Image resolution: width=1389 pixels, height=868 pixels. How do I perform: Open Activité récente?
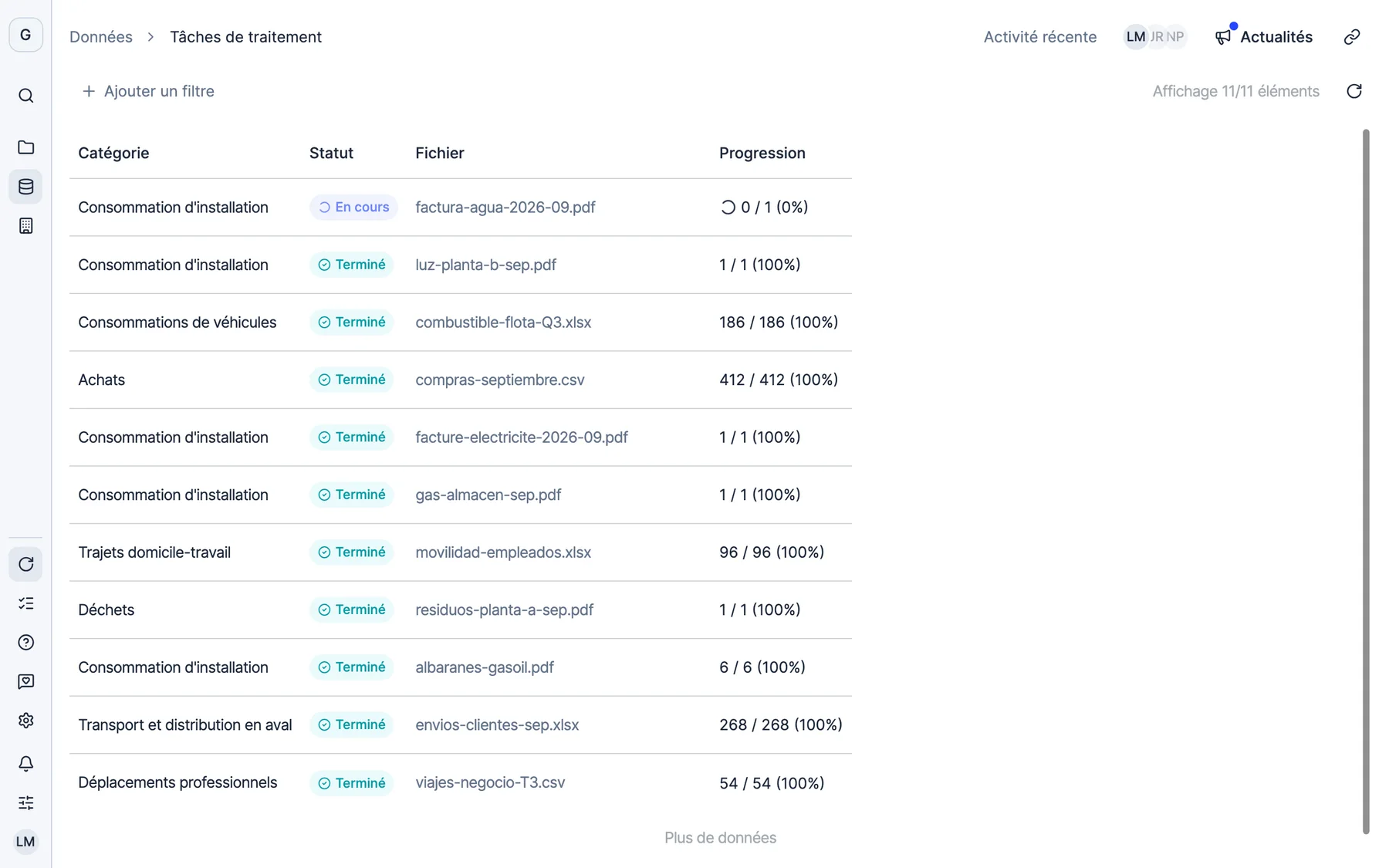[1039, 37]
